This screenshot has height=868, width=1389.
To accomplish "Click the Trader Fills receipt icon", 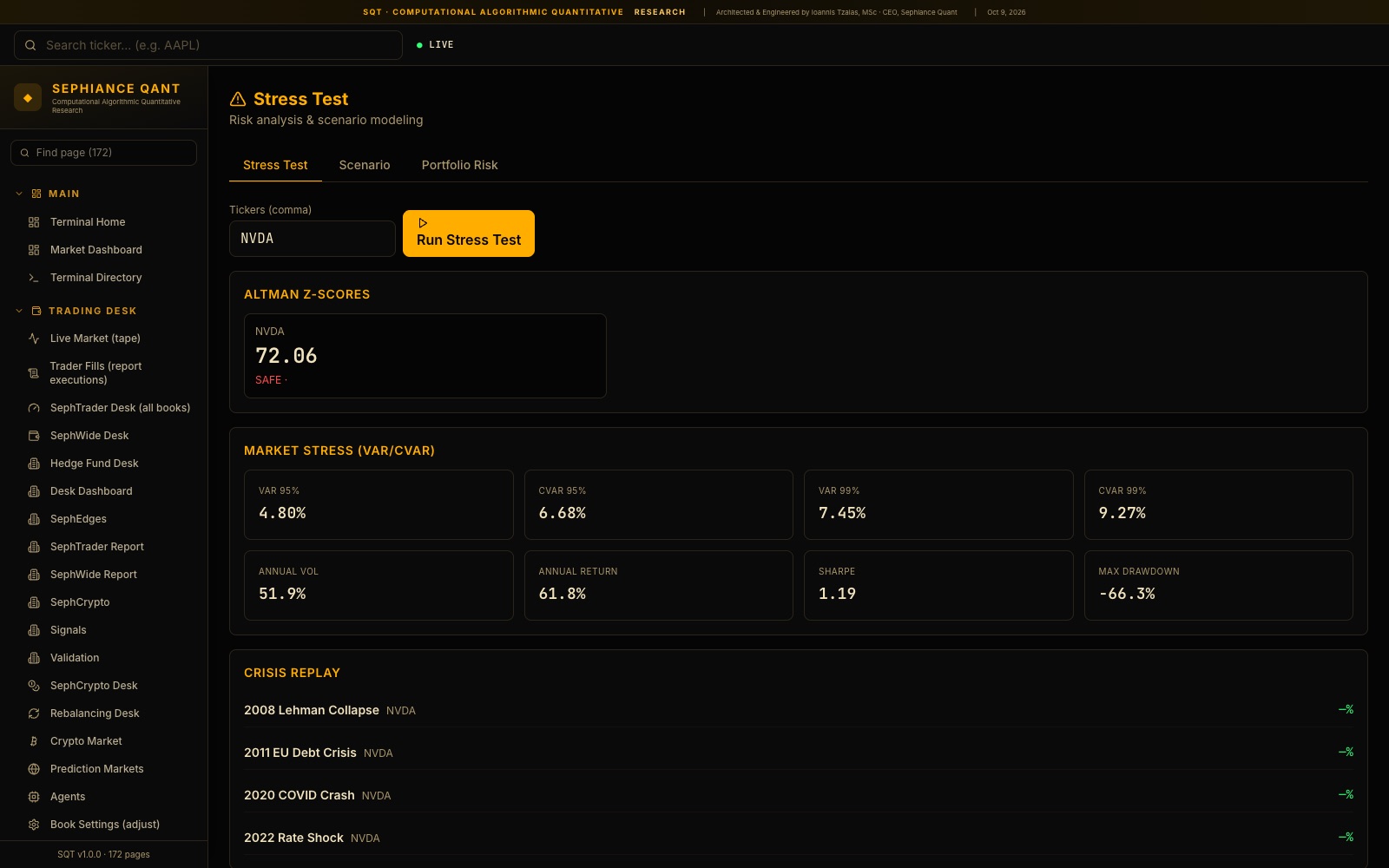I will point(34,373).
